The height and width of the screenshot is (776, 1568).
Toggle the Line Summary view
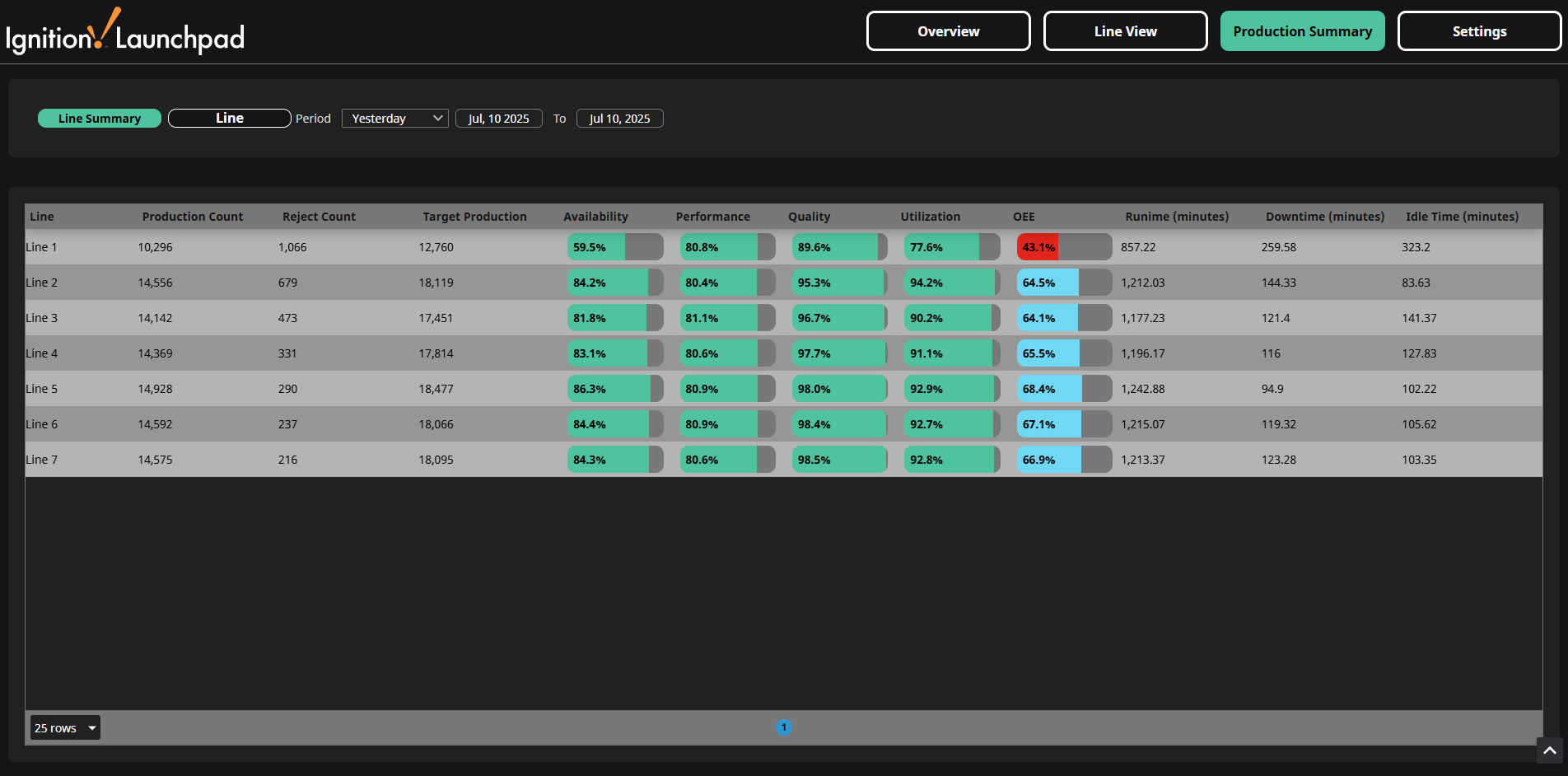click(100, 119)
